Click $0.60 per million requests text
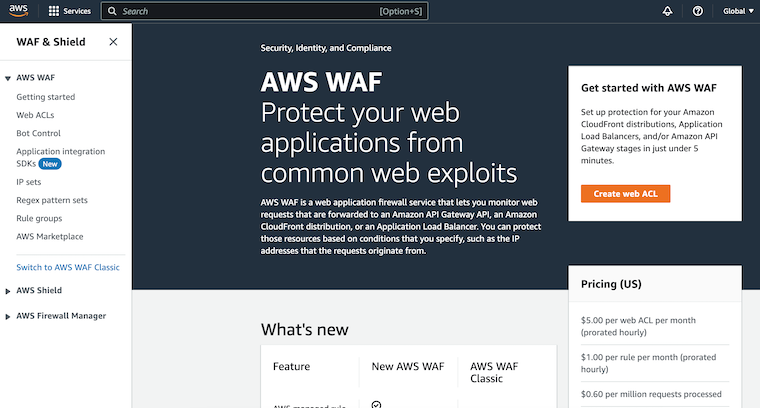The height and width of the screenshot is (408, 760). (651, 394)
